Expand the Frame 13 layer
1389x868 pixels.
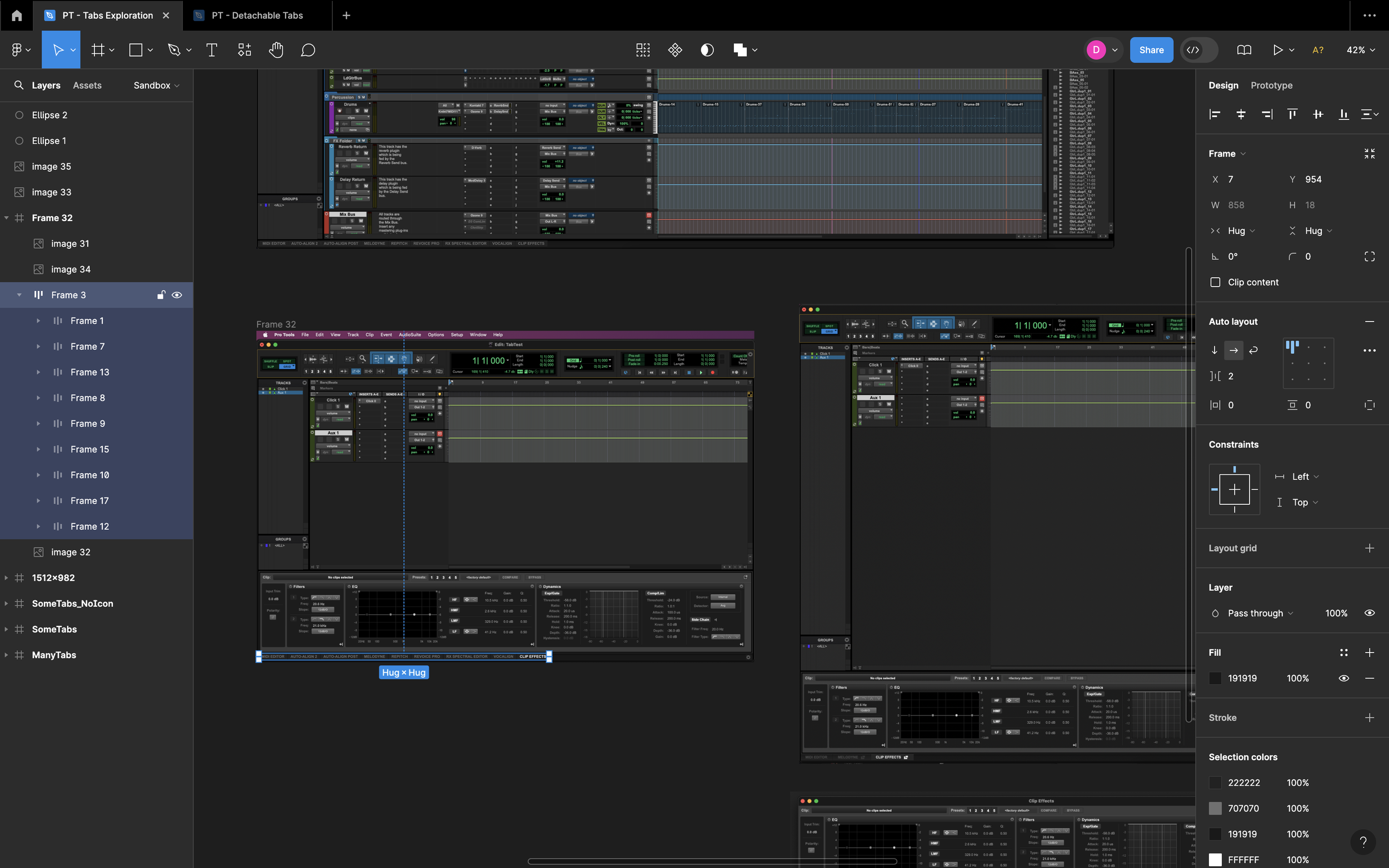[x=38, y=372]
